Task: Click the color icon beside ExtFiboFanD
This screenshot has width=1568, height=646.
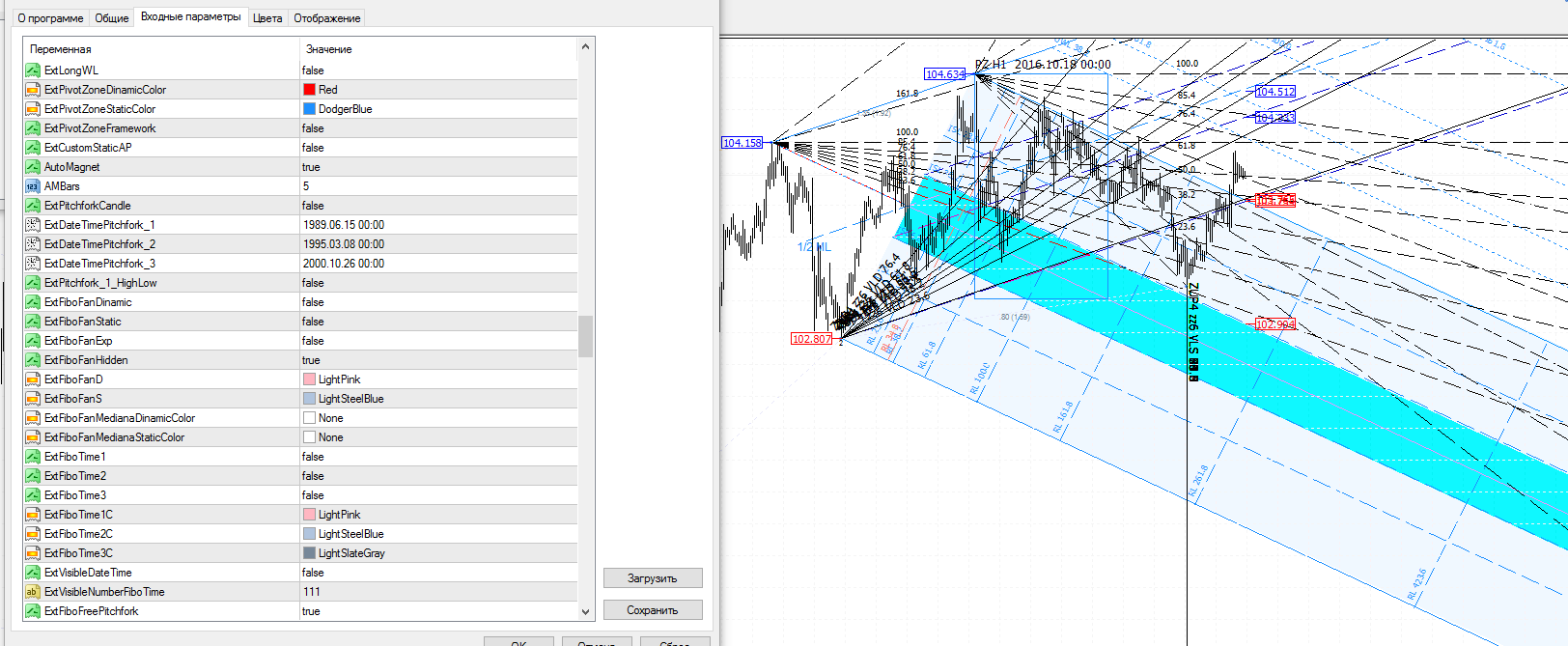Action: (x=33, y=379)
